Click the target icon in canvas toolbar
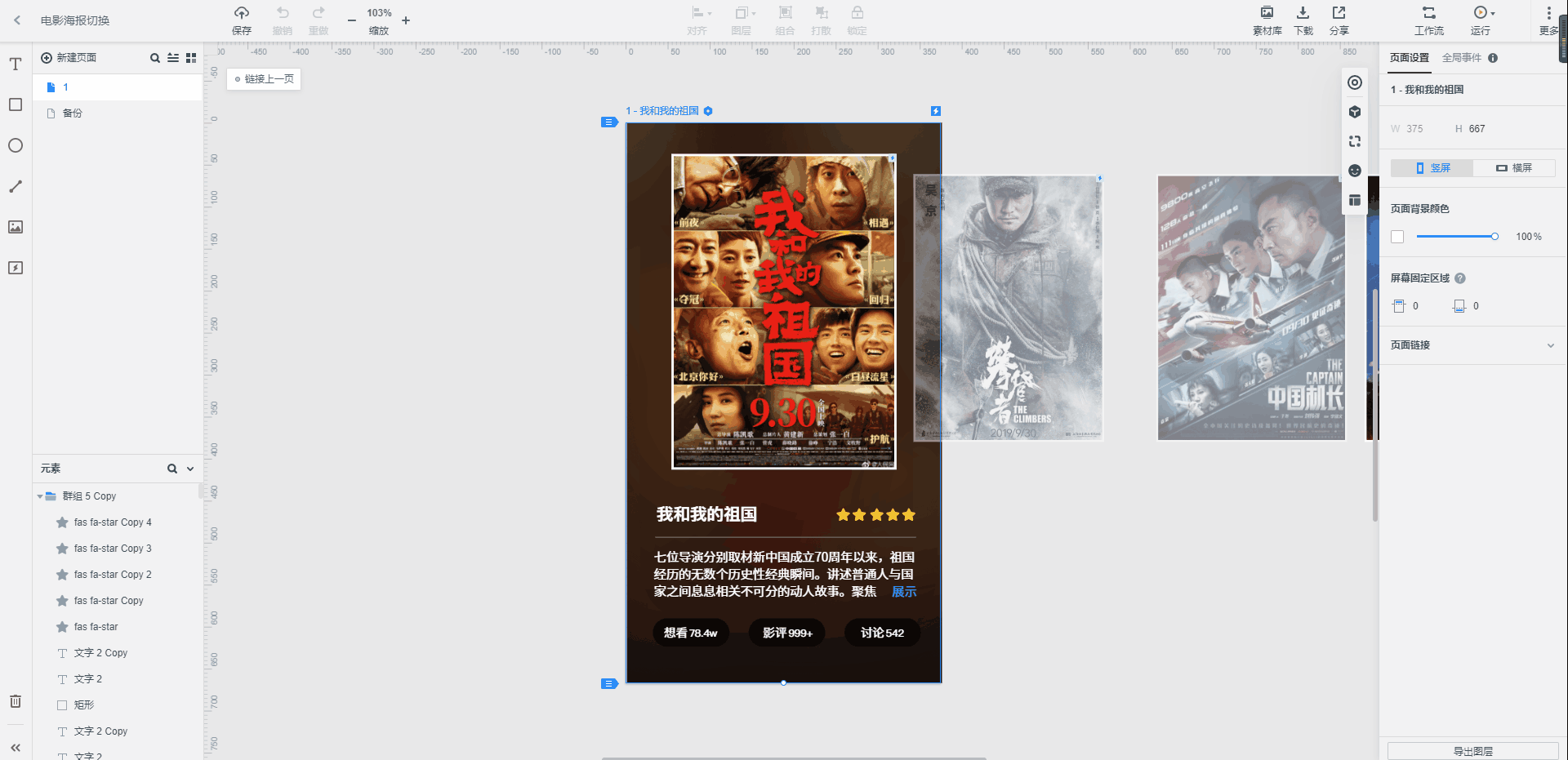Screen dimensions: 1568x760 1355,82
